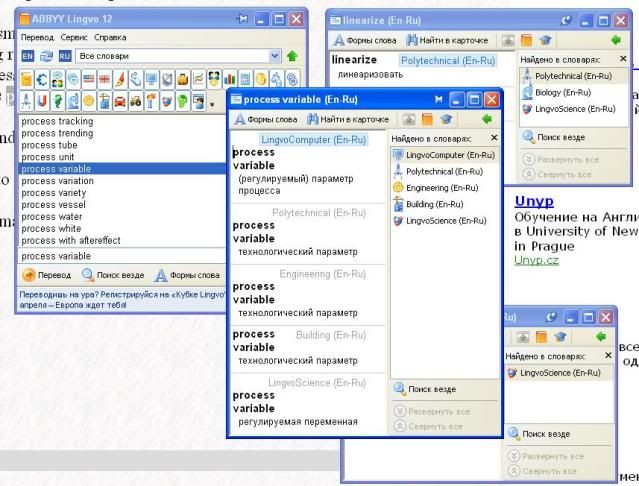Select the briefcase business dictionary icon
The height and width of the screenshot is (486, 639).
coord(183,79)
